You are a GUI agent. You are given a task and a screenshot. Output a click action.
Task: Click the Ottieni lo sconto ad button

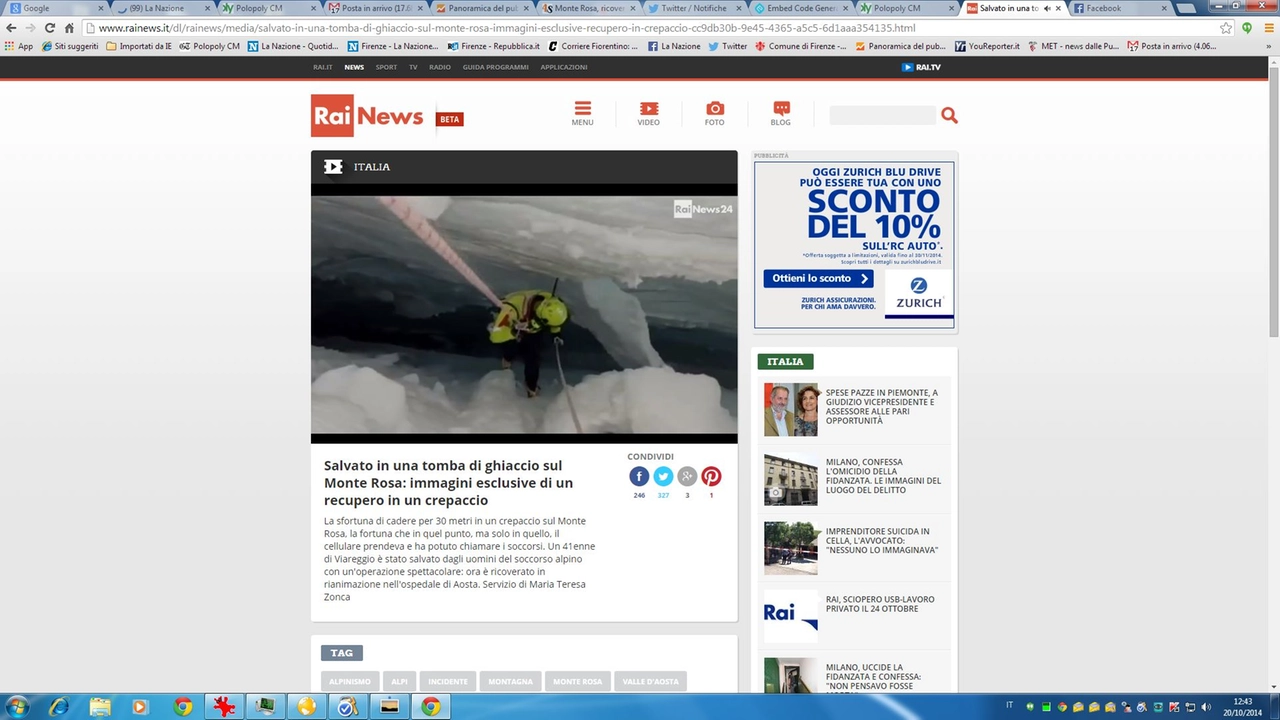point(818,279)
